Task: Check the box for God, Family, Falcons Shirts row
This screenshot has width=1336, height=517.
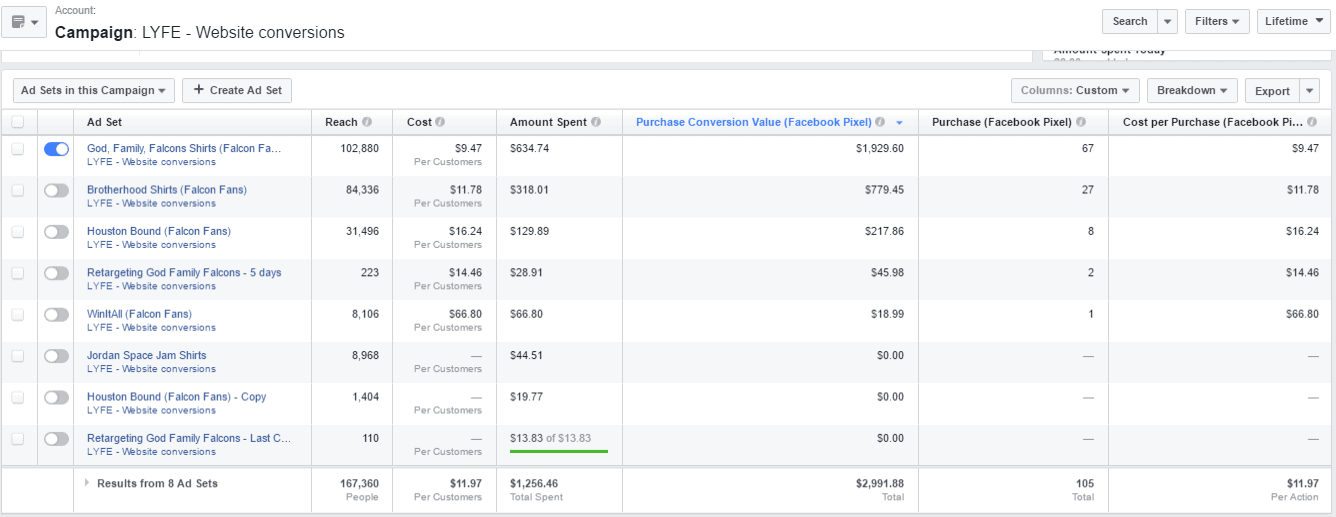Action: pos(17,148)
